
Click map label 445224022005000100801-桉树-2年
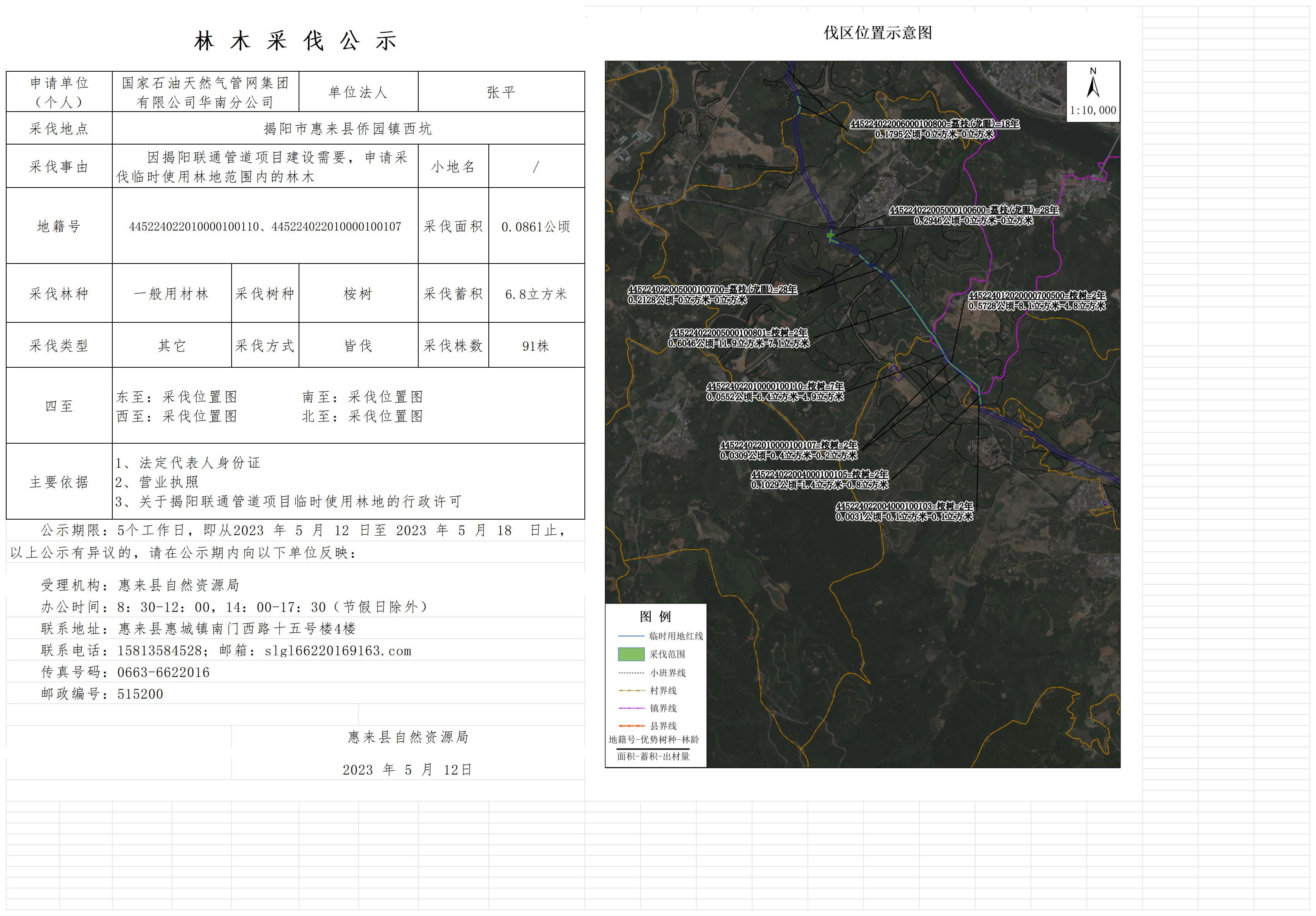coord(738,333)
